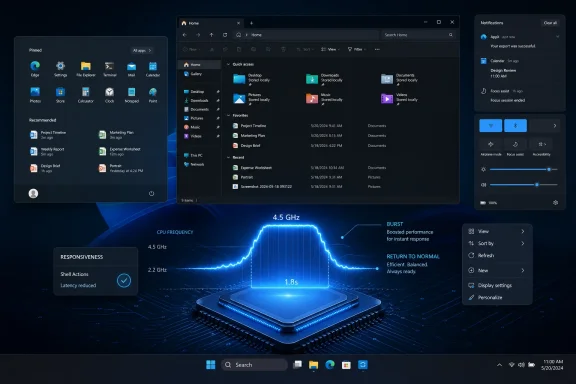Toggle Airplane mode tile
The image size is (576, 384).
click(491, 144)
